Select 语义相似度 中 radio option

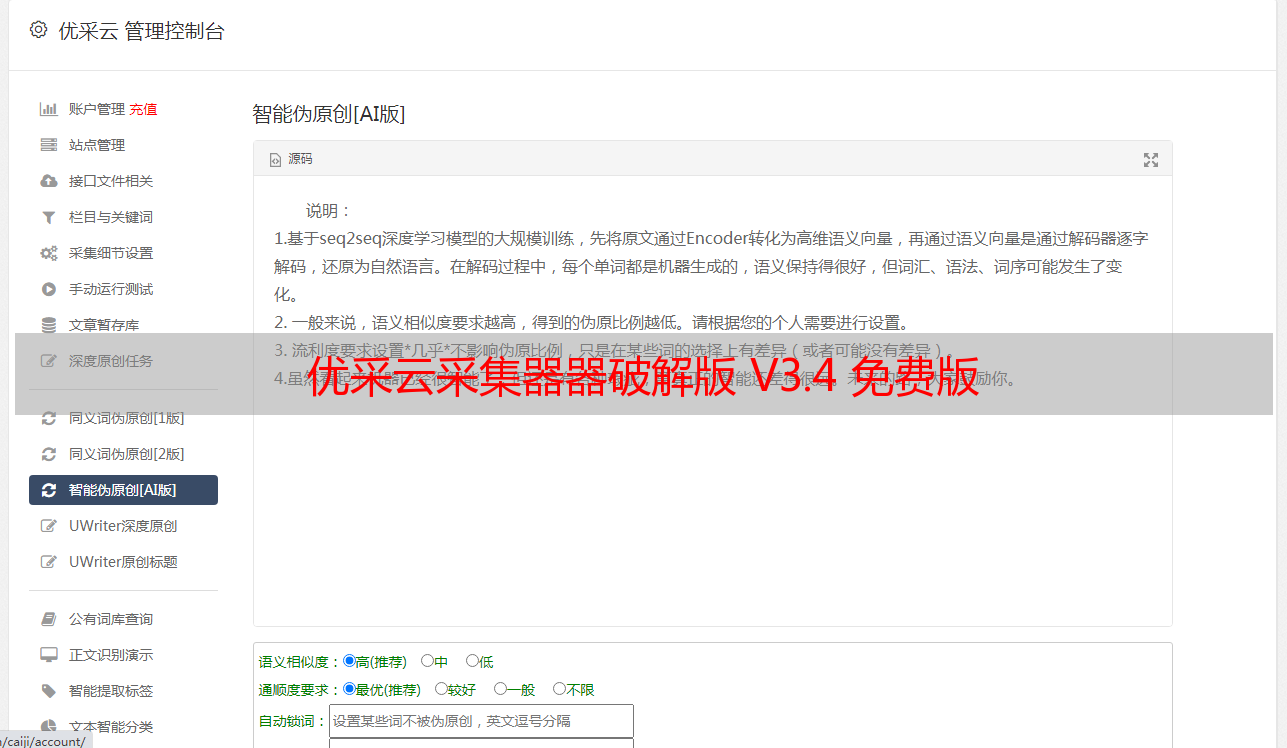428,661
